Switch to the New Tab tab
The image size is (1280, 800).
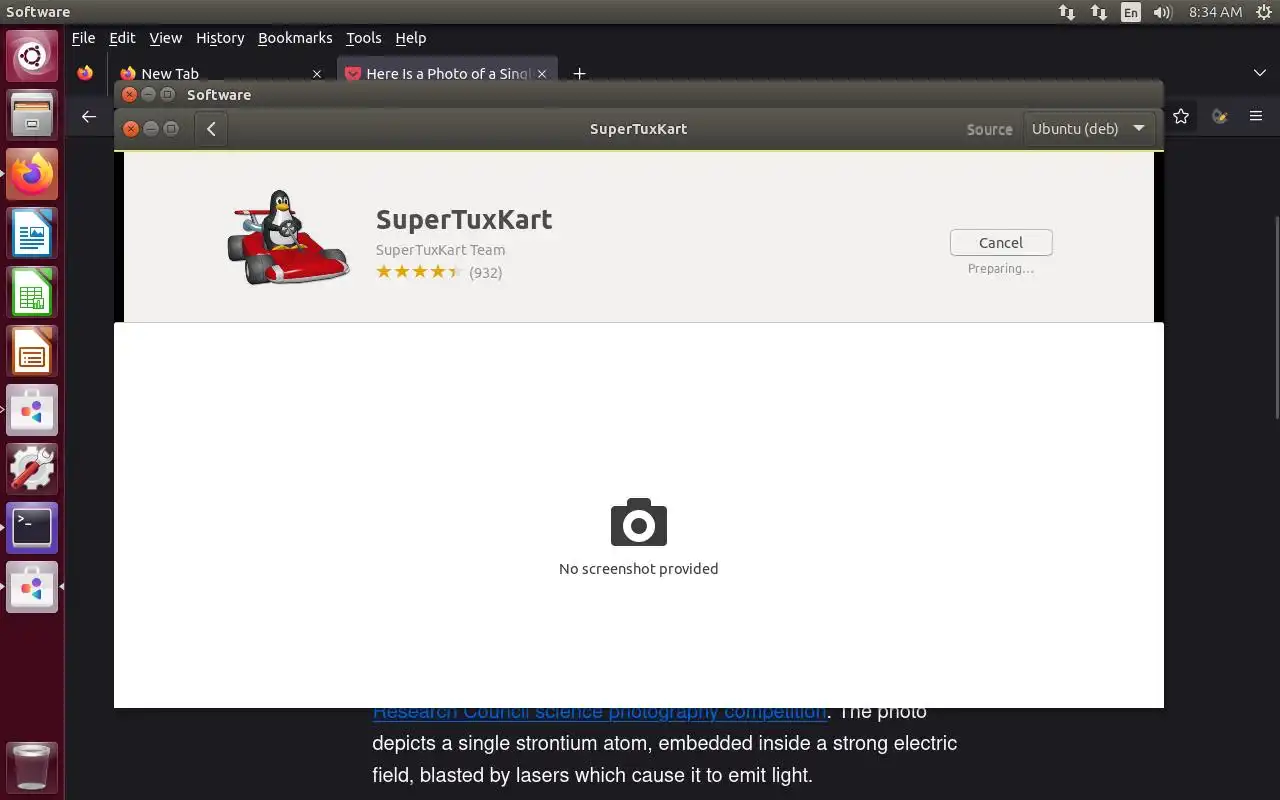coord(220,73)
